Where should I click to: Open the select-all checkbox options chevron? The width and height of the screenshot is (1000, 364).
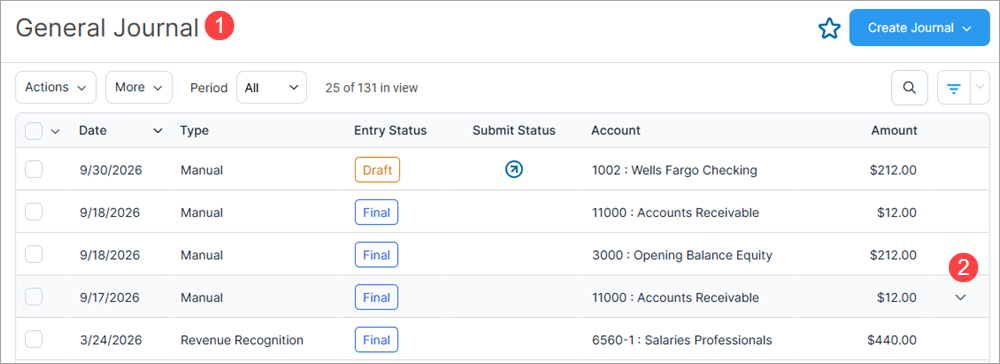[55, 131]
